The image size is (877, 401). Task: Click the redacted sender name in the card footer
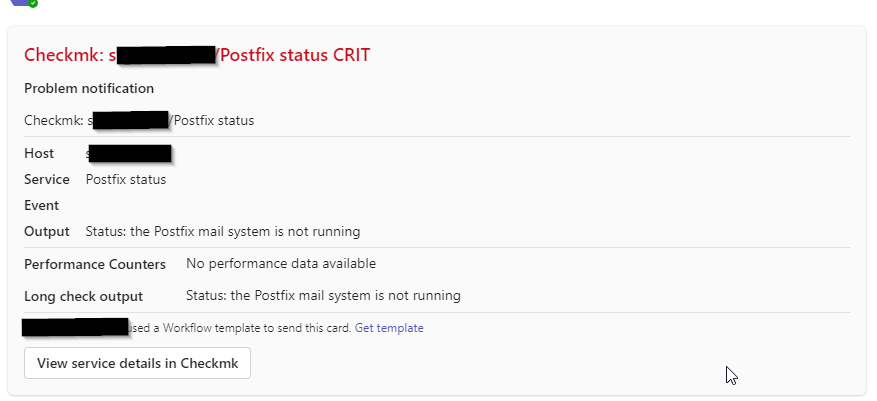(75, 327)
